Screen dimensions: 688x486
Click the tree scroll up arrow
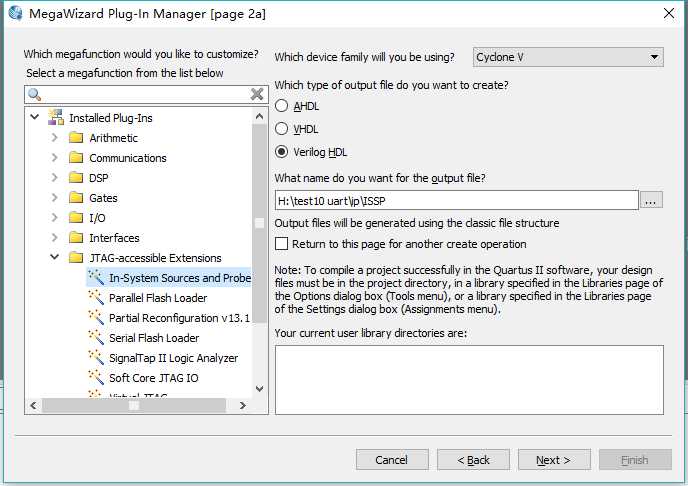[x=259, y=116]
